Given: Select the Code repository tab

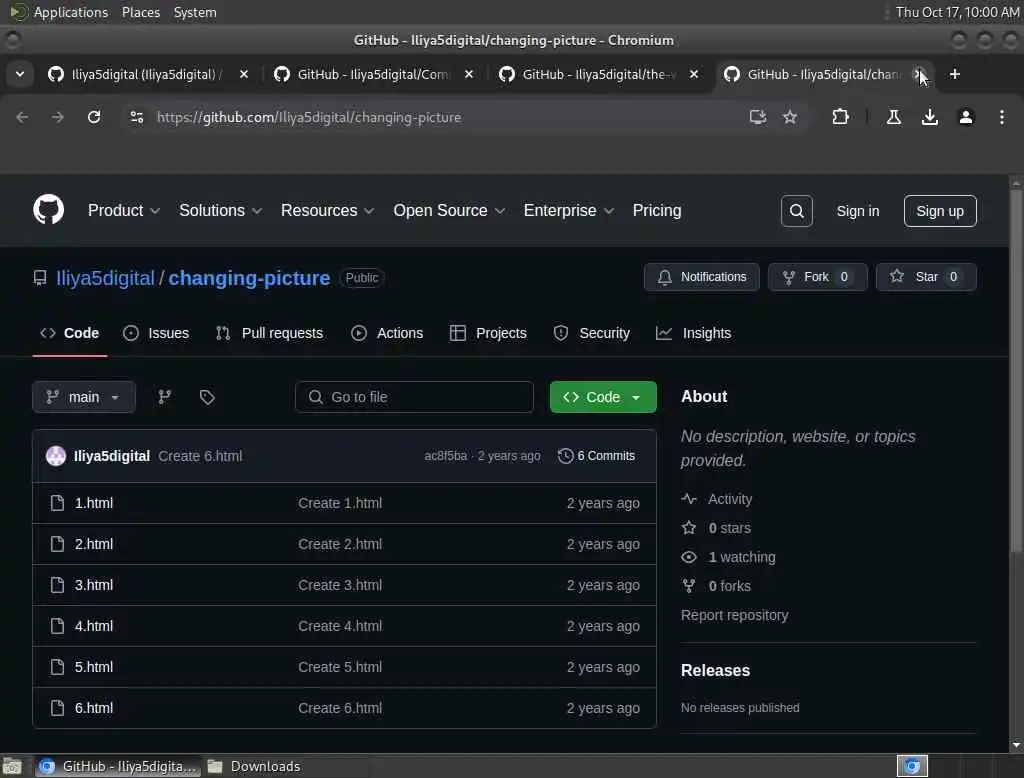Looking at the screenshot, I should pos(69,333).
